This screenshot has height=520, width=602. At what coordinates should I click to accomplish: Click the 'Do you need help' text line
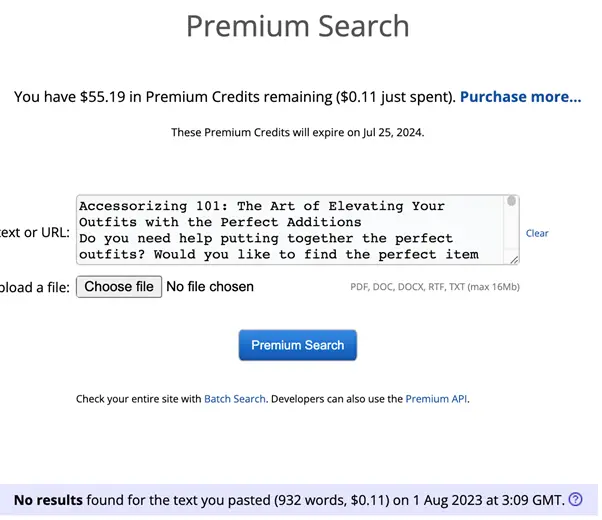[x=266, y=238]
